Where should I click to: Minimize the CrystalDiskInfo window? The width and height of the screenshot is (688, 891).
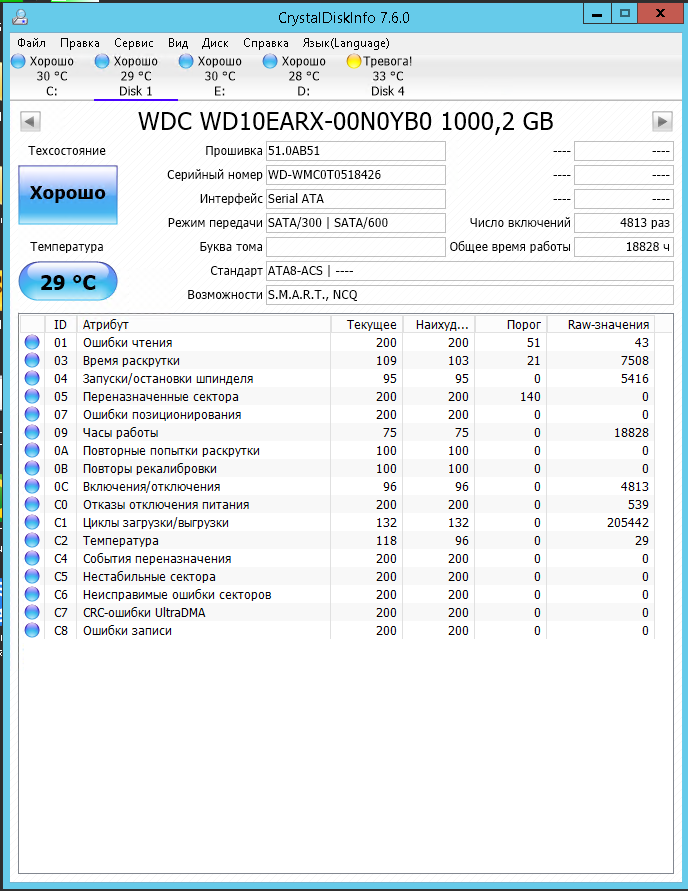pyautogui.click(x=597, y=14)
